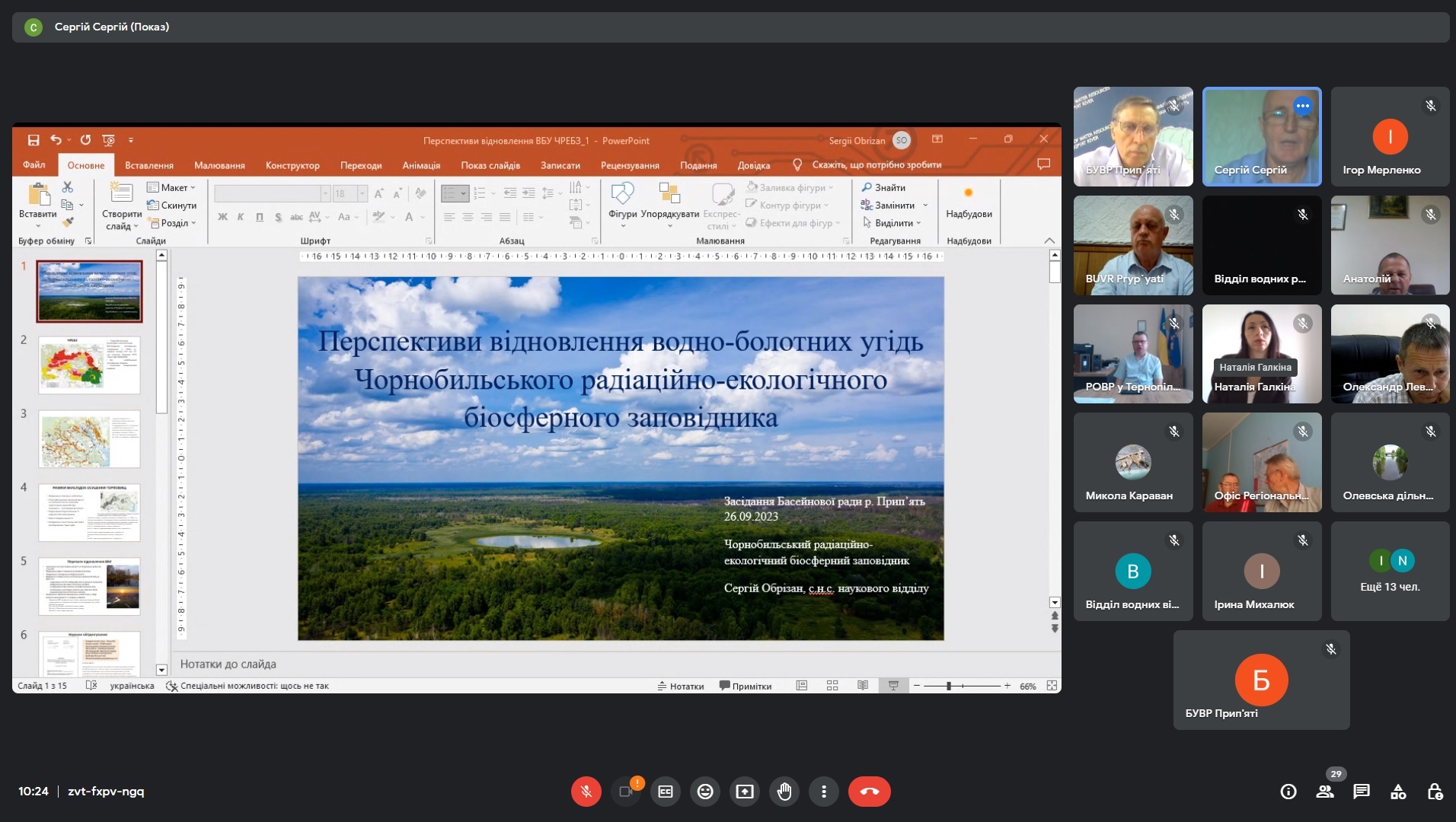
Task: Raise hand in the meeting
Action: [784, 792]
